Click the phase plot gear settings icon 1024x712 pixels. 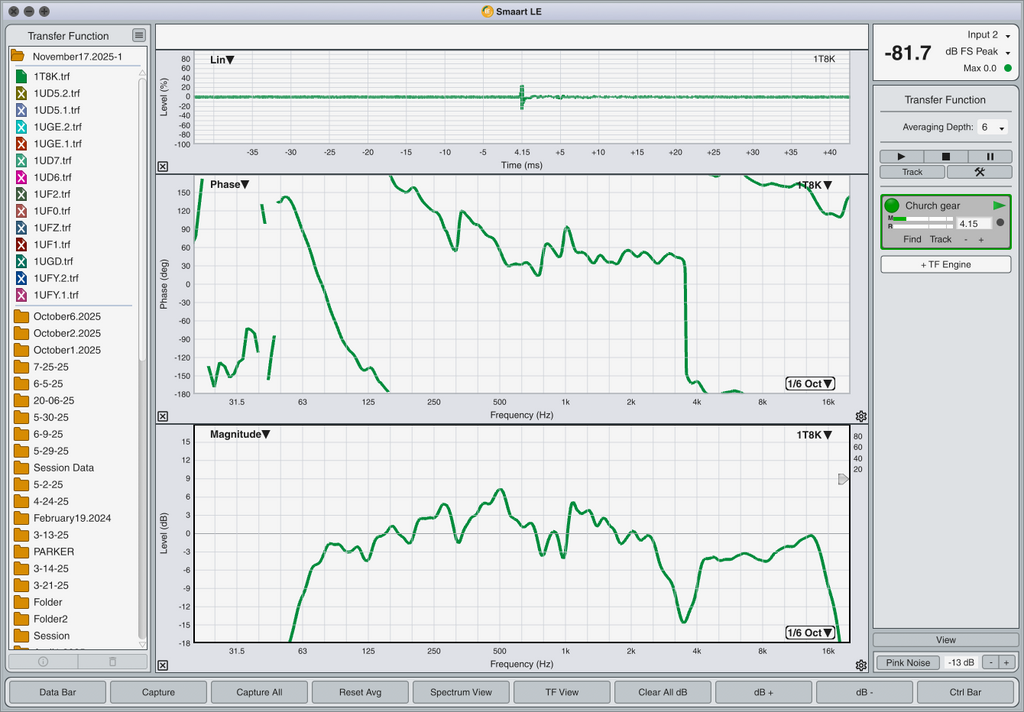click(861, 416)
